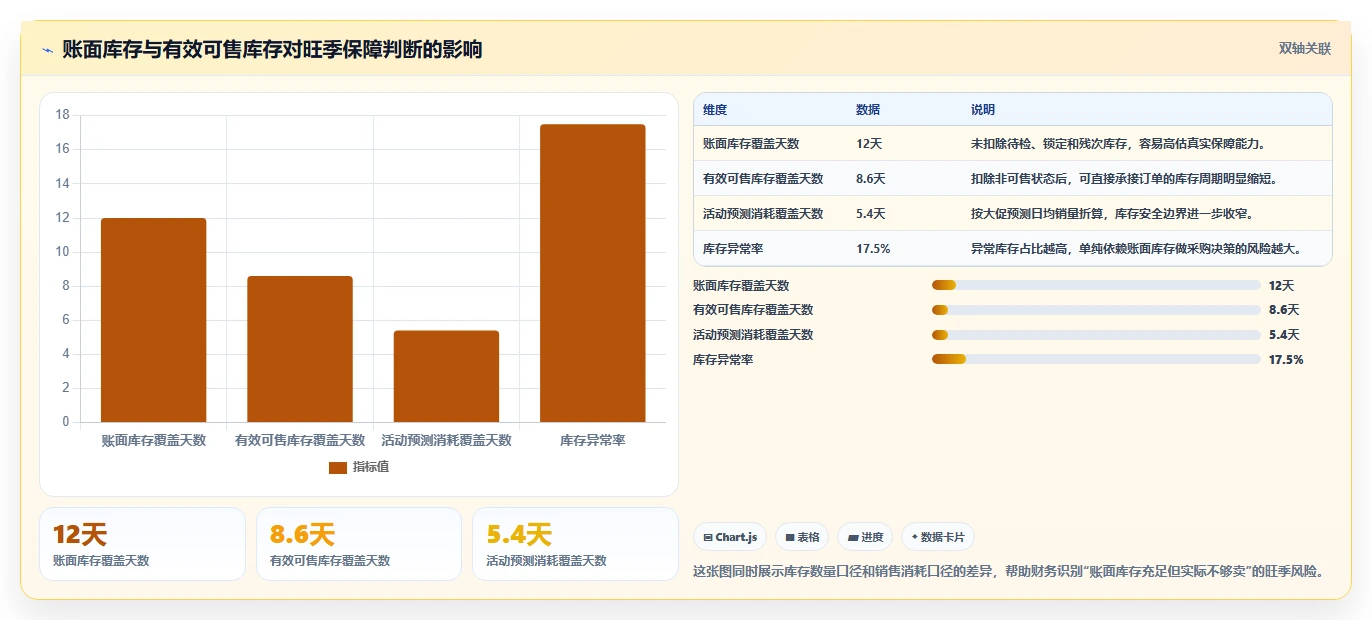Click the 17.5% value beside progress bar
The width and height of the screenshot is (1372, 620).
coord(1286,359)
